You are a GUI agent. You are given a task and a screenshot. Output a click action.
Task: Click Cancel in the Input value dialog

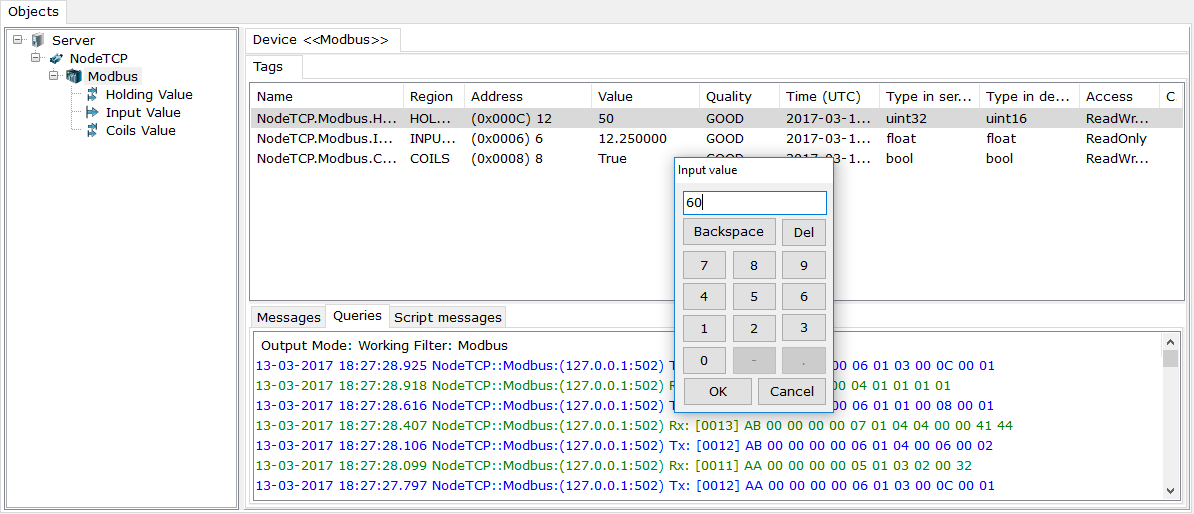click(792, 391)
